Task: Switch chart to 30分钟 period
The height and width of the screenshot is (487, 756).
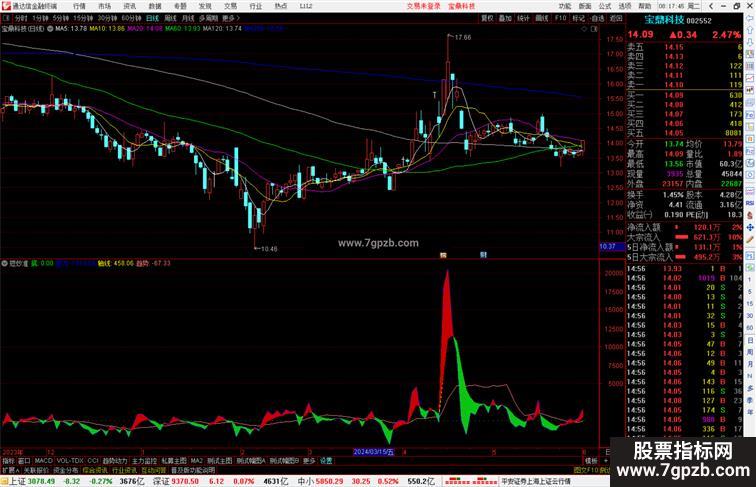Action: click(x=107, y=18)
